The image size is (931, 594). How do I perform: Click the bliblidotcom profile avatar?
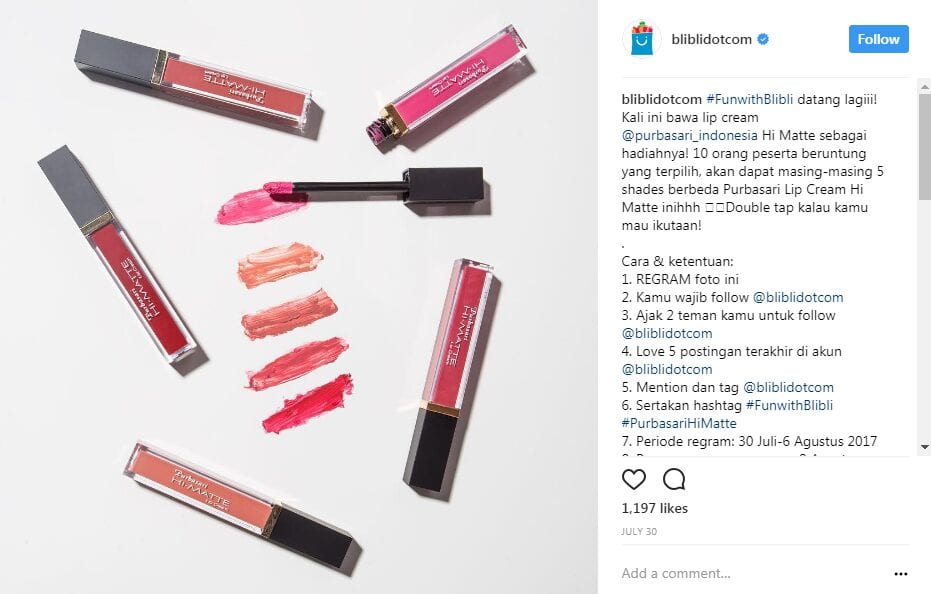tap(641, 39)
